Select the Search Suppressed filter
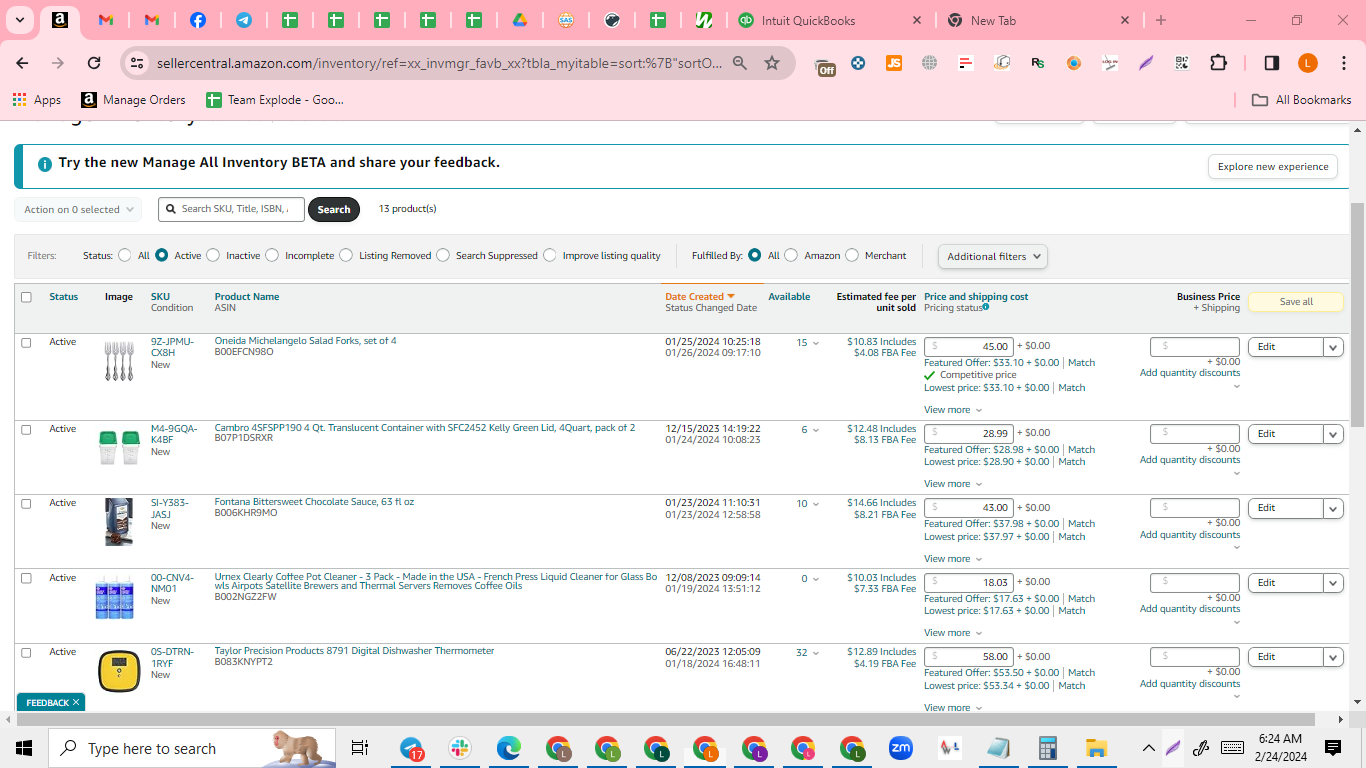The width and height of the screenshot is (1366, 768). tap(443, 255)
